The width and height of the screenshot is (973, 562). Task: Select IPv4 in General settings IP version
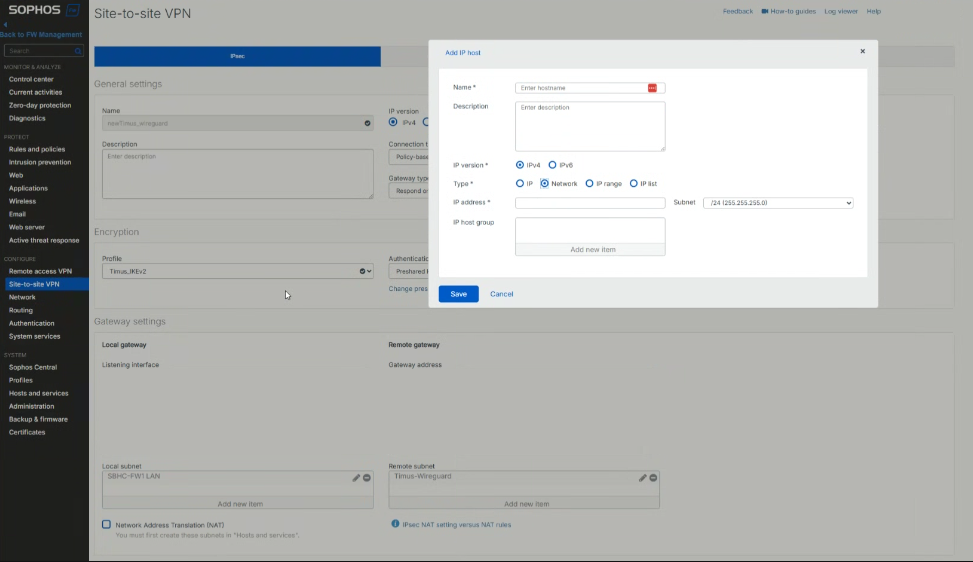(x=393, y=122)
